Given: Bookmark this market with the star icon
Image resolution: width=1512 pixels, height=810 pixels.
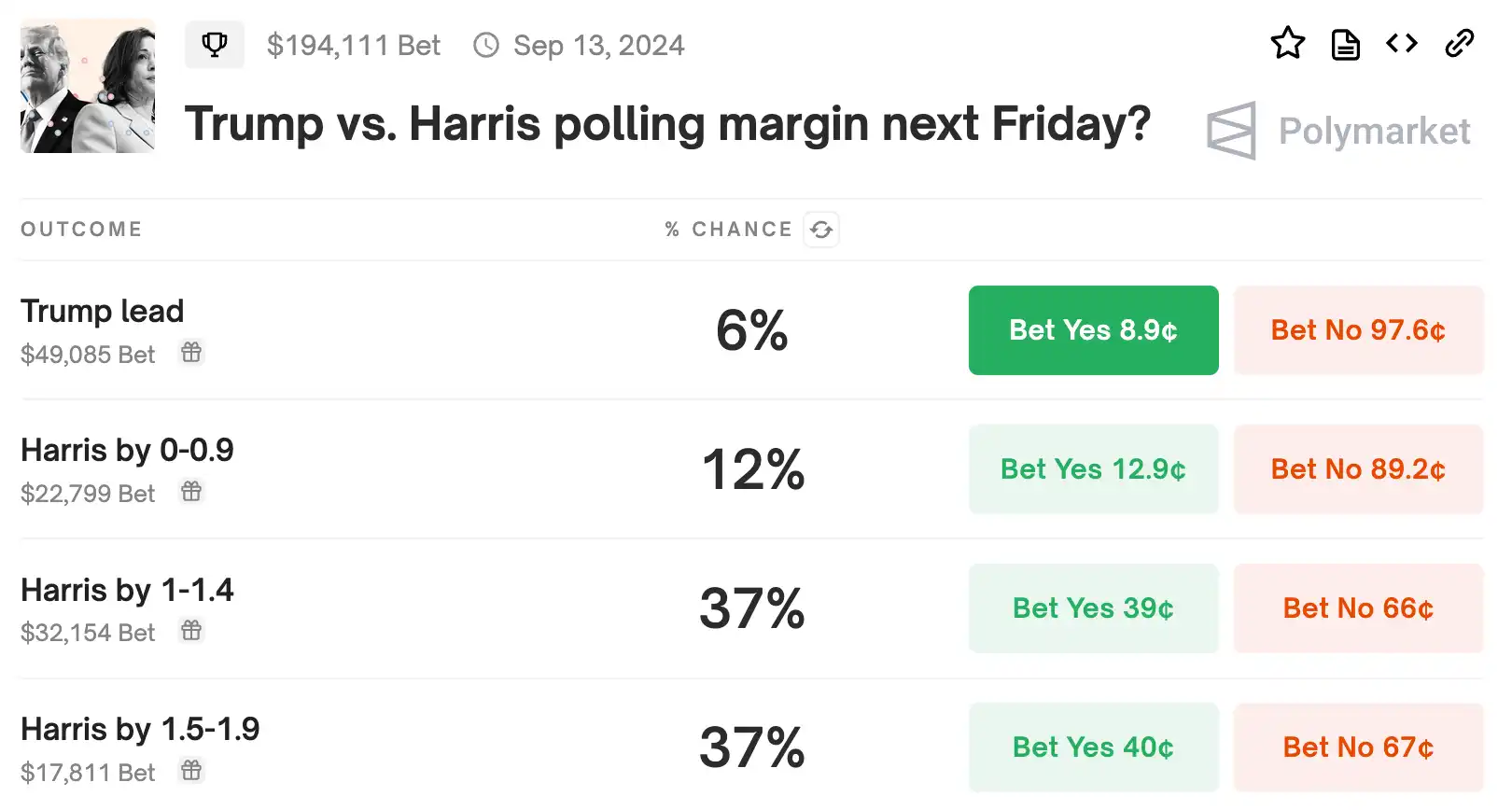Looking at the screenshot, I should click(x=1287, y=44).
